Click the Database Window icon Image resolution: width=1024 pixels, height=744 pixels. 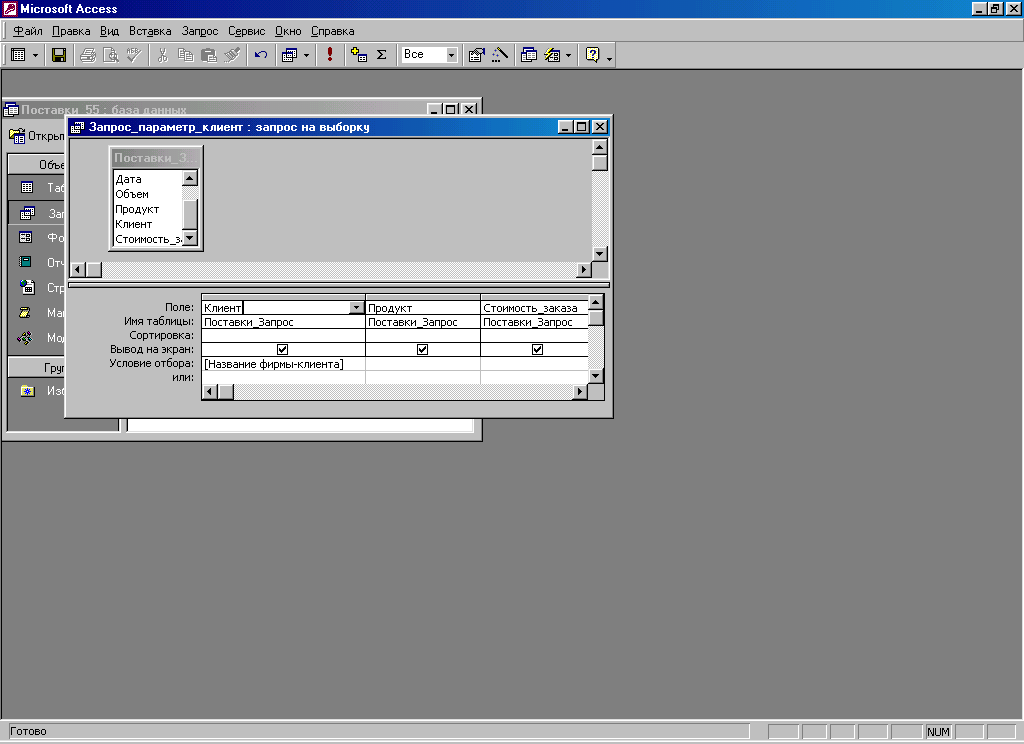click(529, 55)
